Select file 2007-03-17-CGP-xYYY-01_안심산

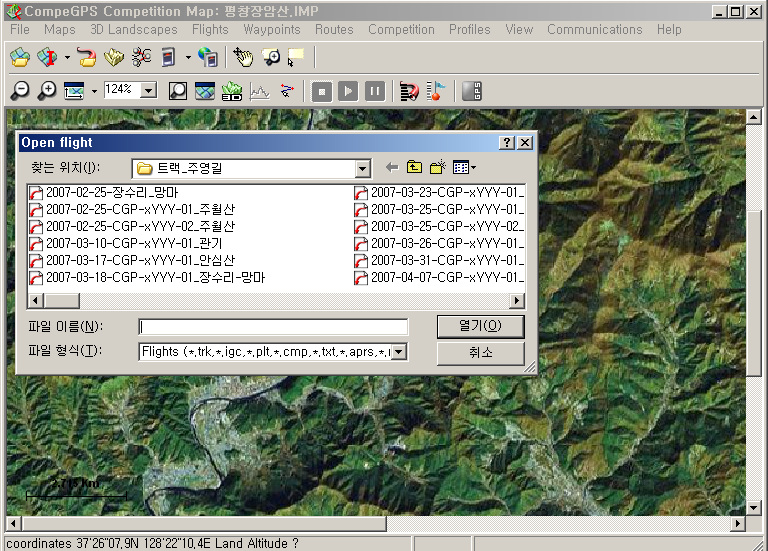[x=132, y=261]
